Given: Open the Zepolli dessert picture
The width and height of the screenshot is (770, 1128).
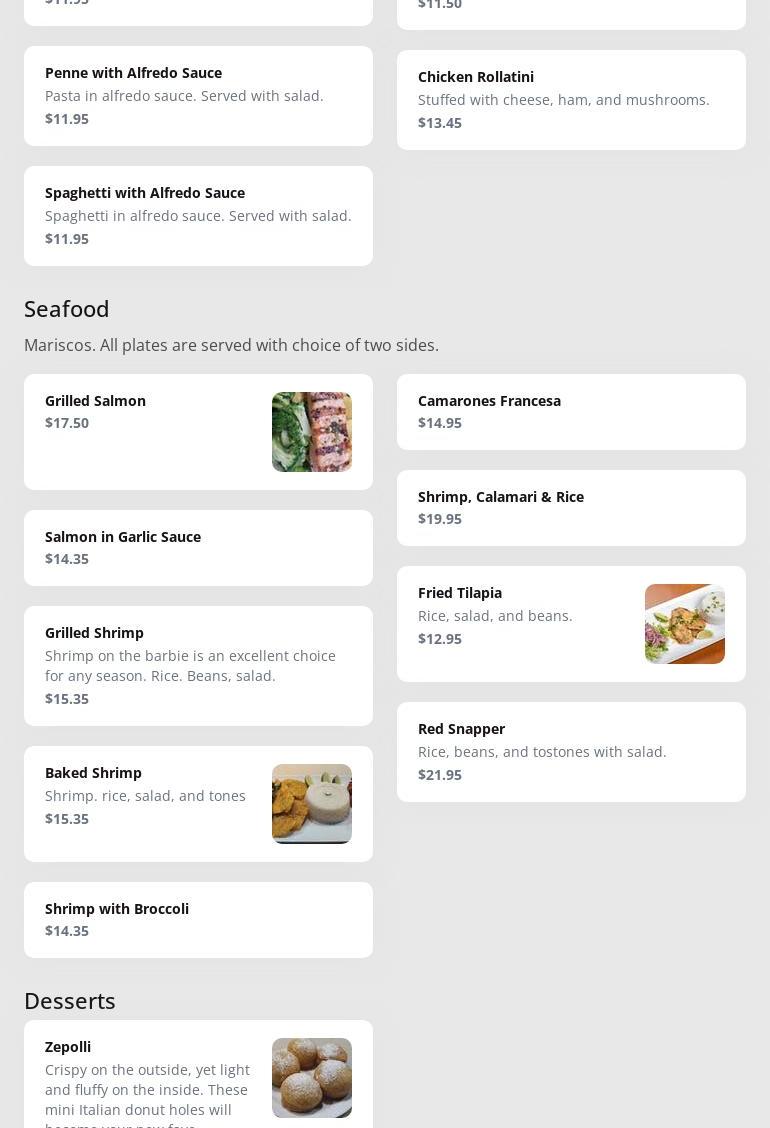Looking at the screenshot, I should point(311,1078).
